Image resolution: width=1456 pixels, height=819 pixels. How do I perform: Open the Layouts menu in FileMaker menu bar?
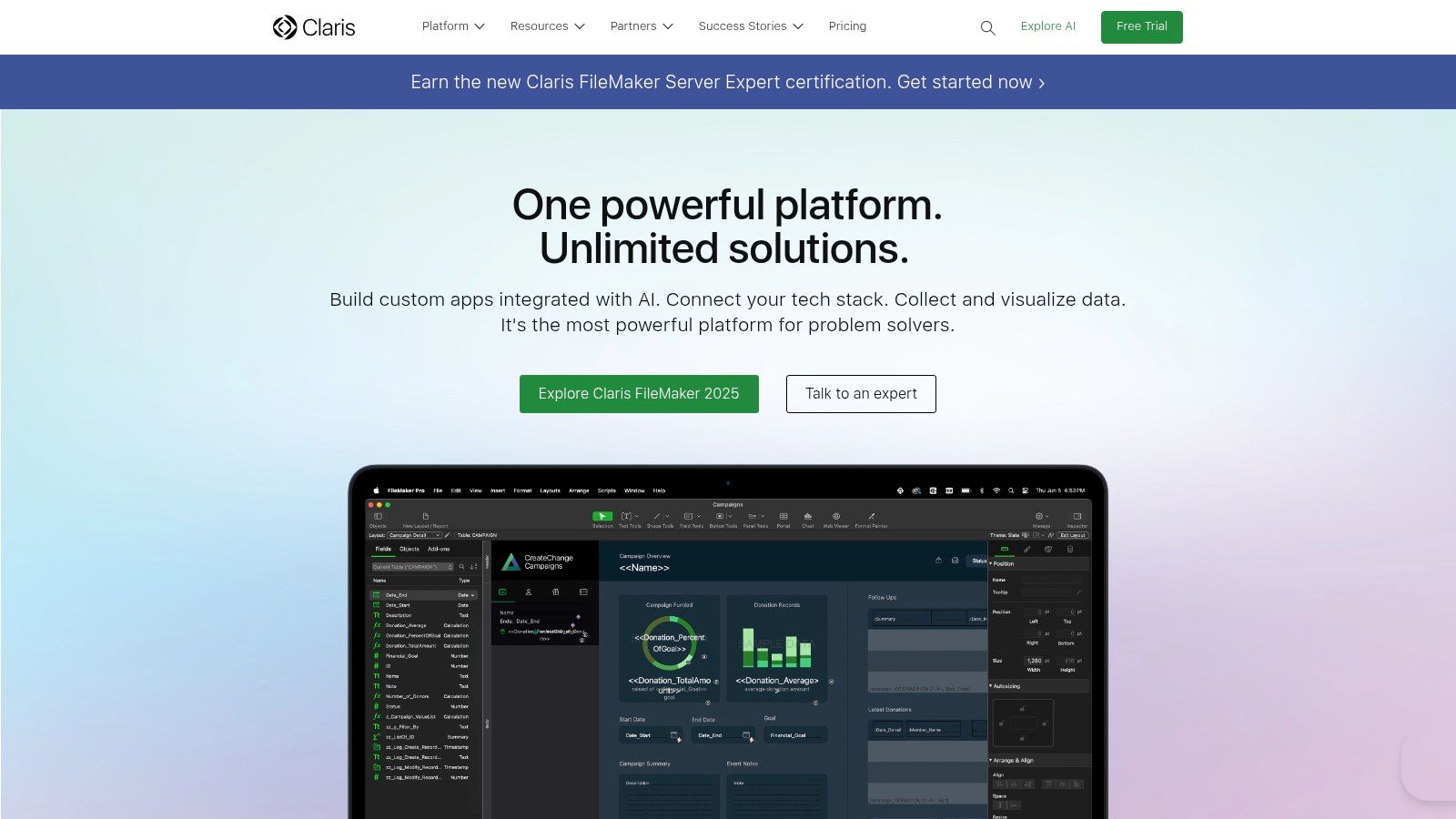pyautogui.click(x=550, y=490)
